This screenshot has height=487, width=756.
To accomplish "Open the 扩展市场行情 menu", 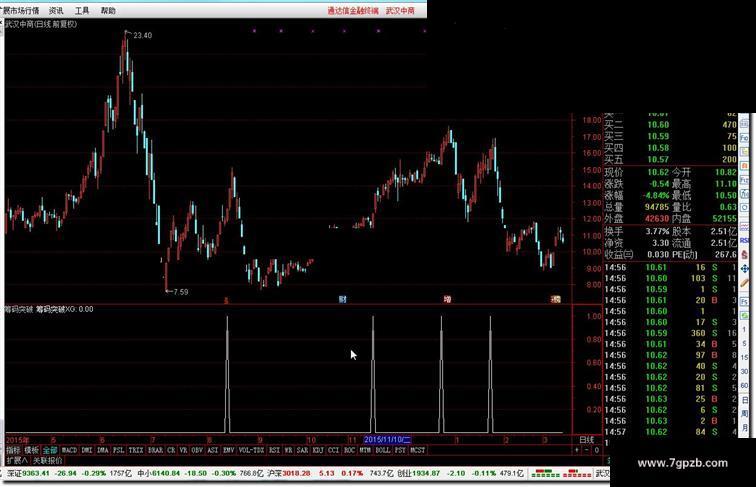I will pos(20,10).
